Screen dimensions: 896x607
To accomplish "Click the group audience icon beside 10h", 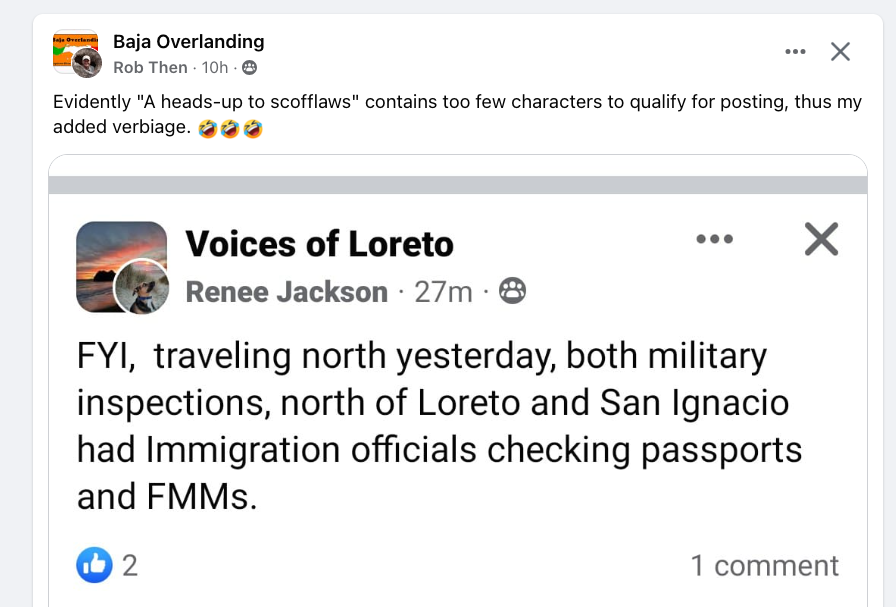I will [x=249, y=68].
